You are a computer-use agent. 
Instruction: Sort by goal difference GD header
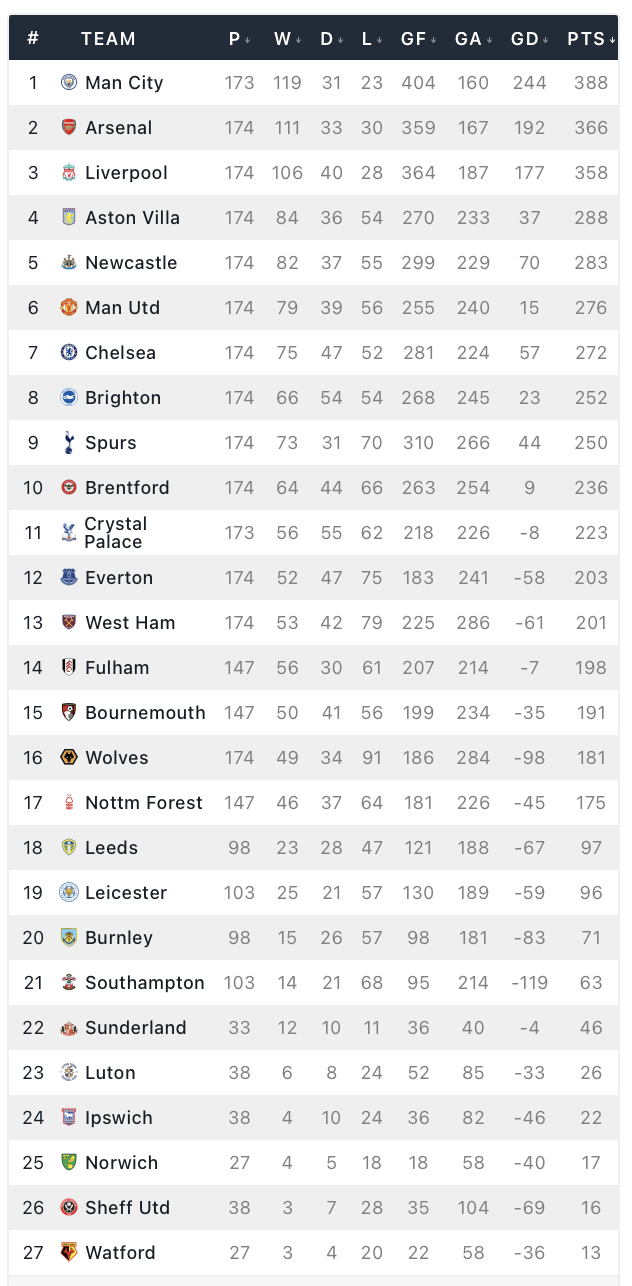click(x=530, y=39)
